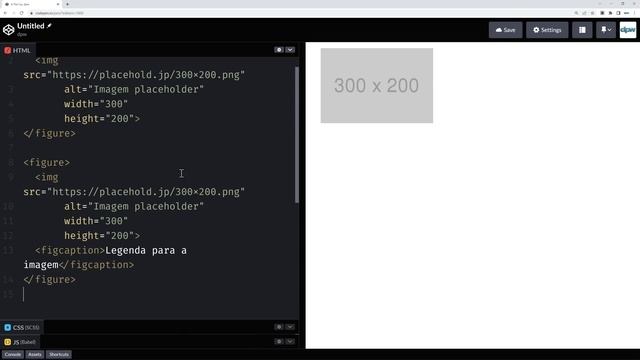This screenshot has height=360, width=640.
Task: Go back in browser history
Action: click(5, 13)
